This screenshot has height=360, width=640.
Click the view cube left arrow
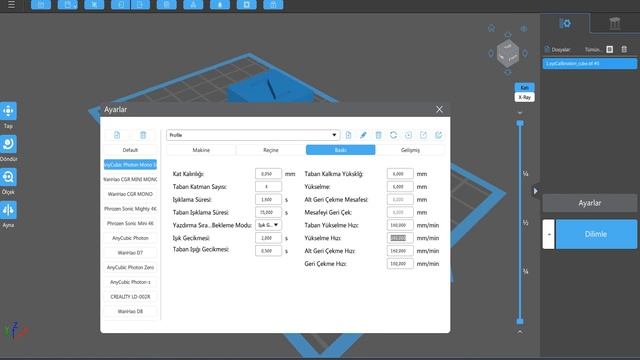pyautogui.click(x=491, y=53)
